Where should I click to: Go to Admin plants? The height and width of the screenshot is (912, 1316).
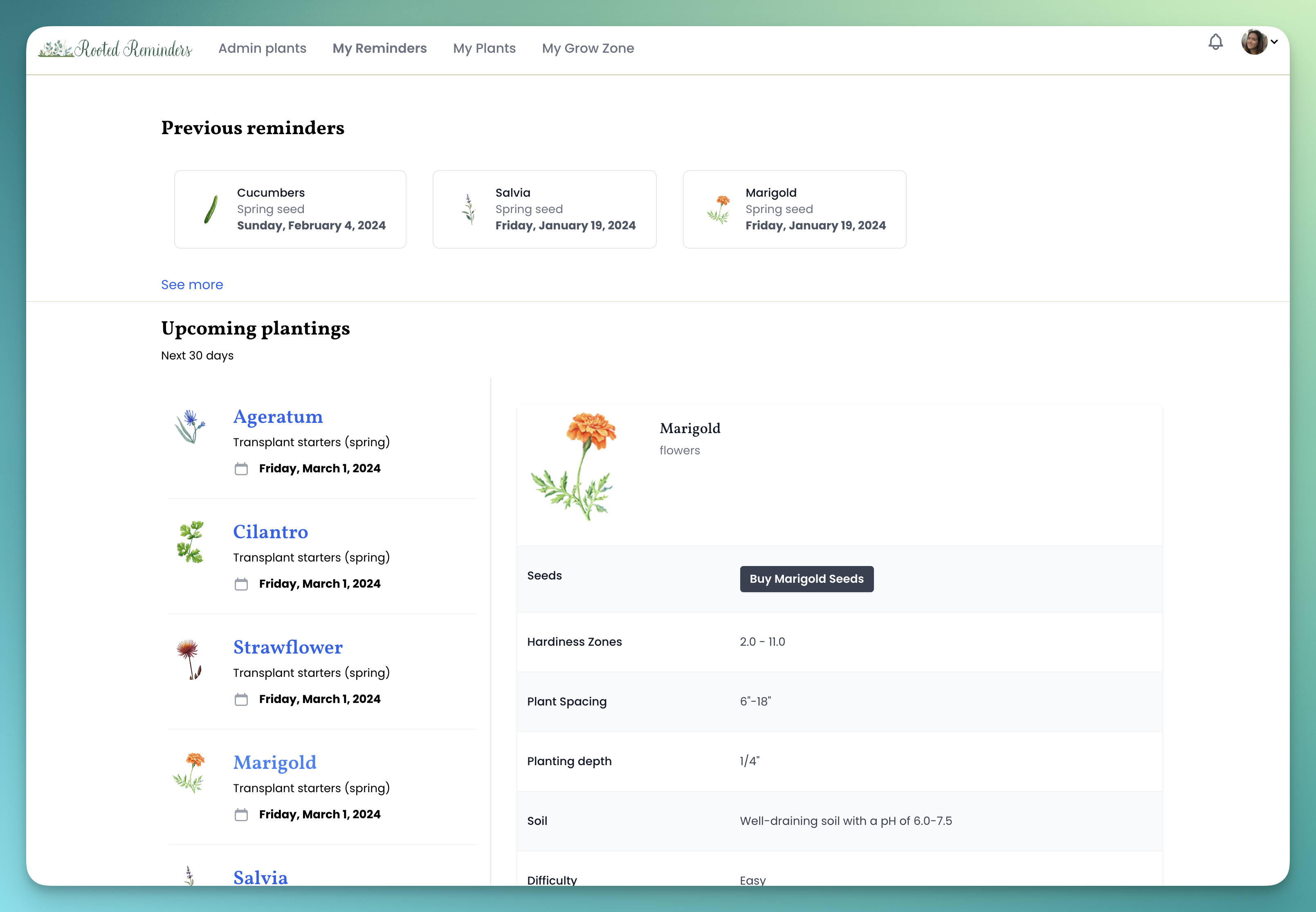tap(262, 49)
